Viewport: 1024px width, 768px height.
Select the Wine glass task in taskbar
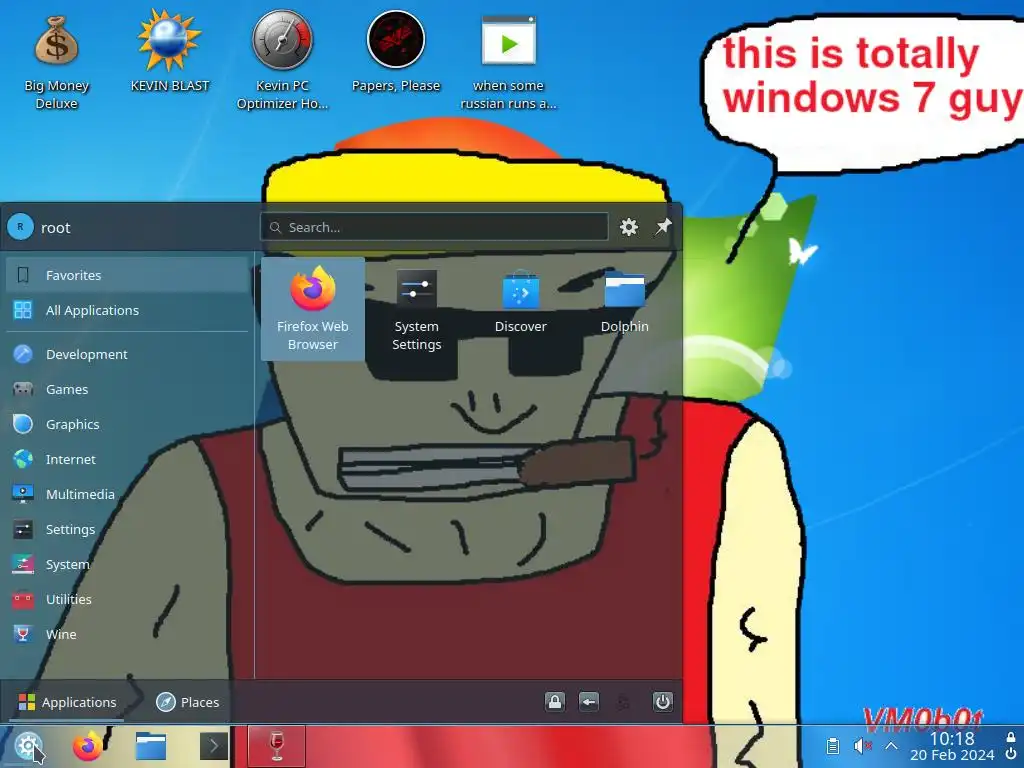[276, 746]
